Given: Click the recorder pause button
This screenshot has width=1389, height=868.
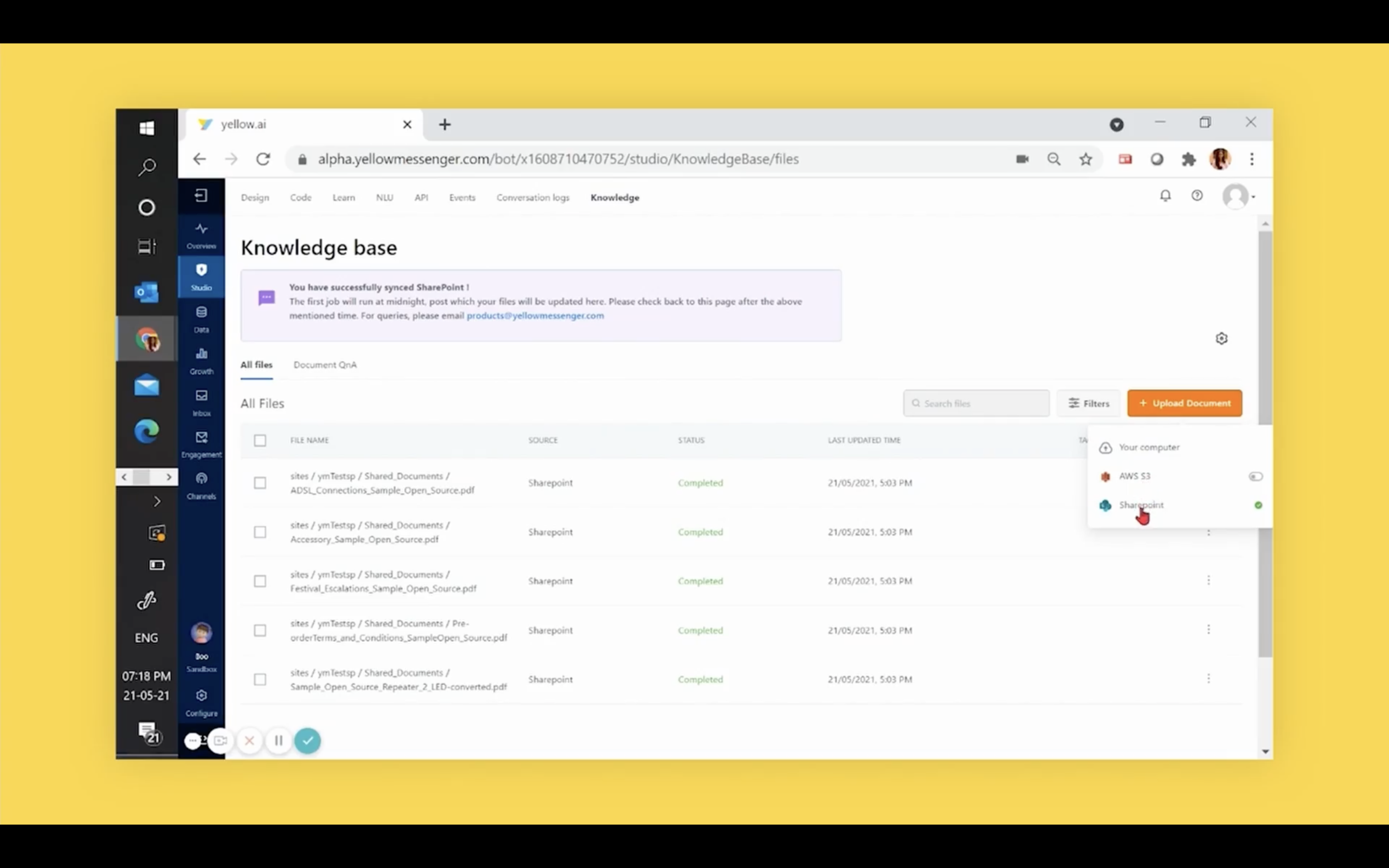Looking at the screenshot, I should point(279,741).
